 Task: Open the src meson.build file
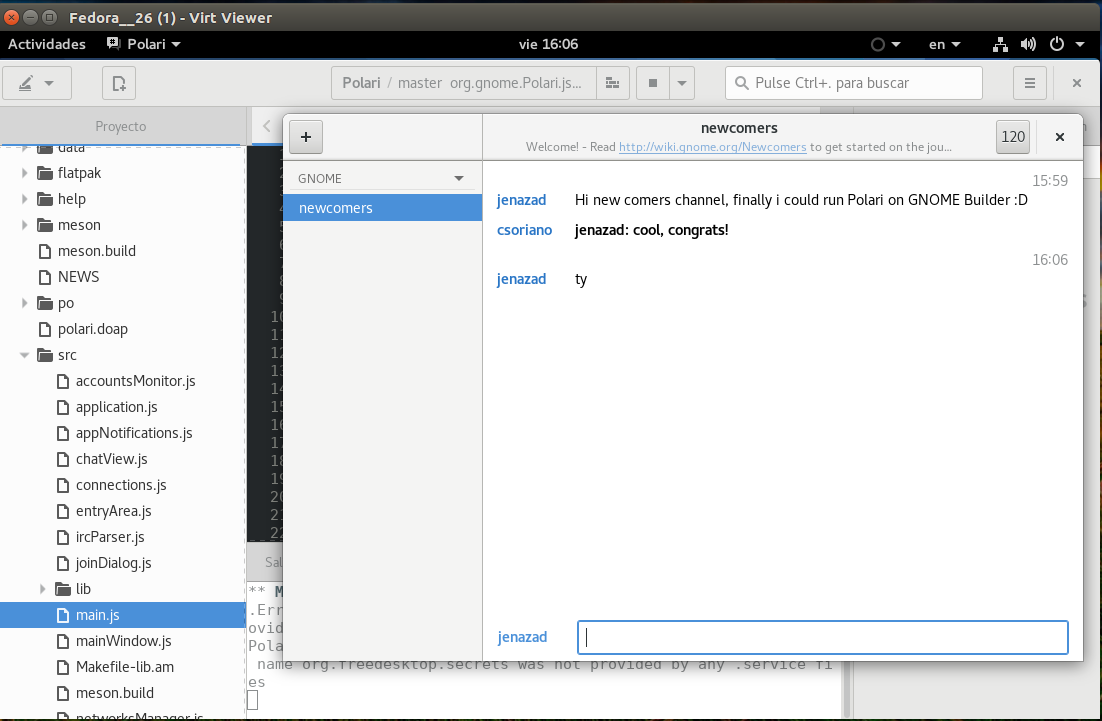(x=115, y=693)
